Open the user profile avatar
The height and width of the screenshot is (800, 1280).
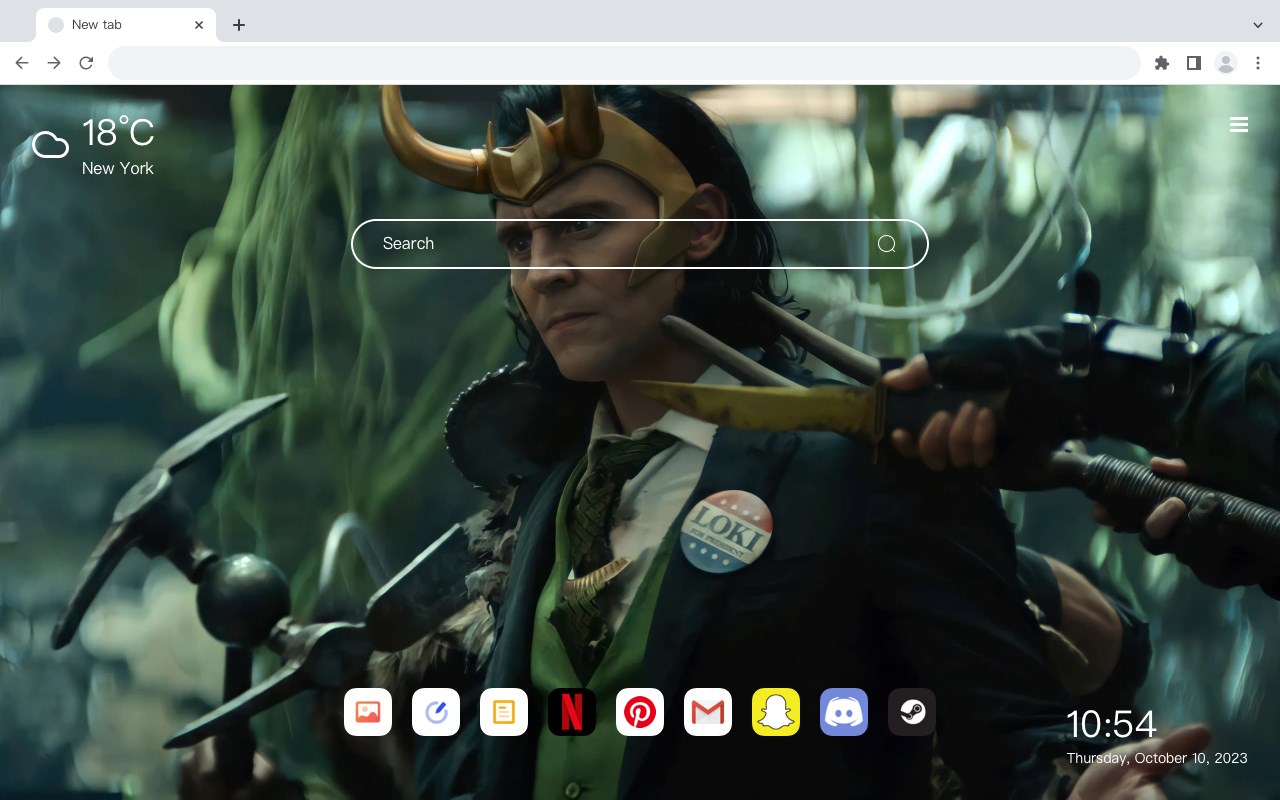[x=1226, y=63]
